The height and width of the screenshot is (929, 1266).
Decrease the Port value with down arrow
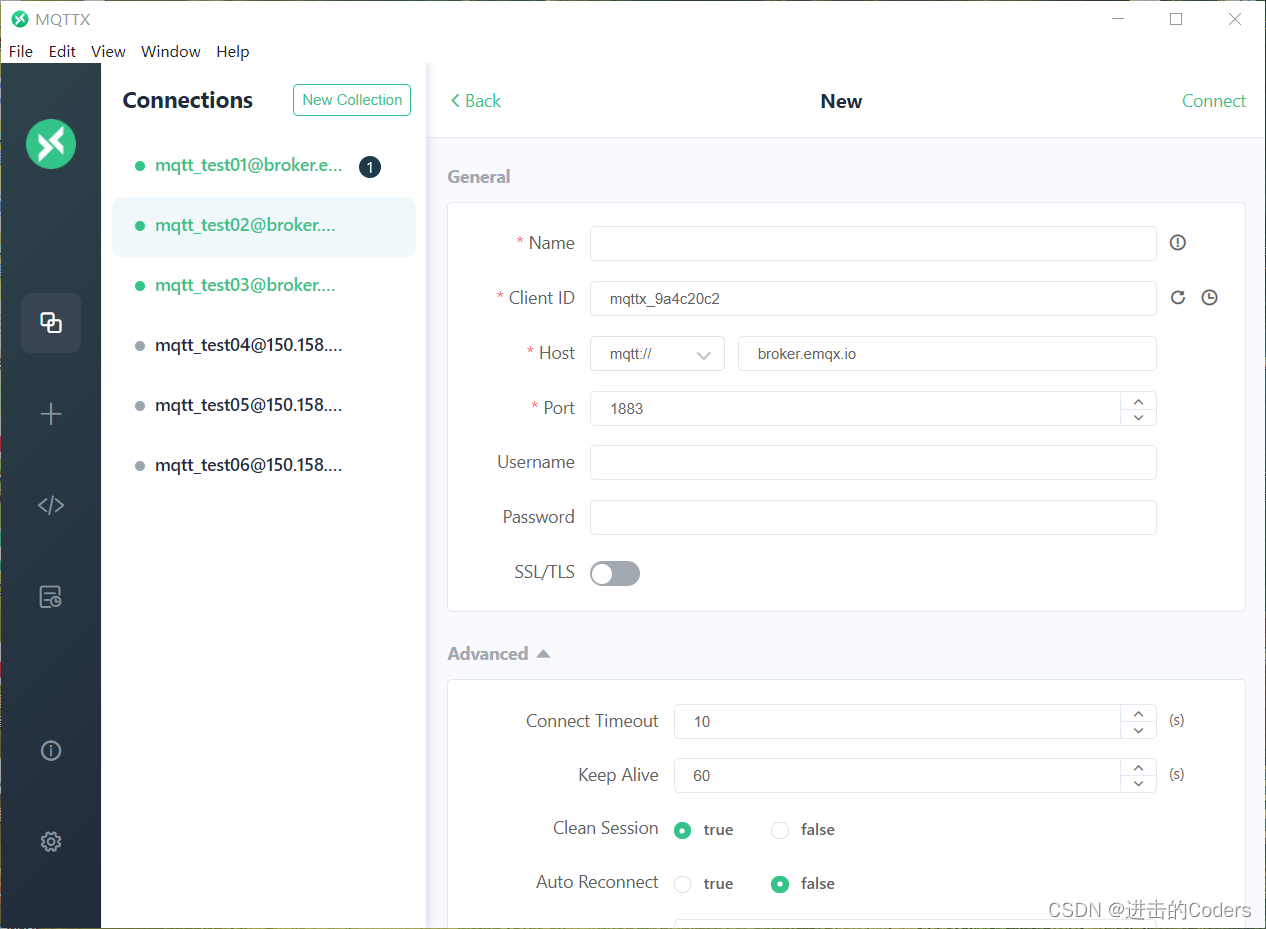[x=1138, y=417]
